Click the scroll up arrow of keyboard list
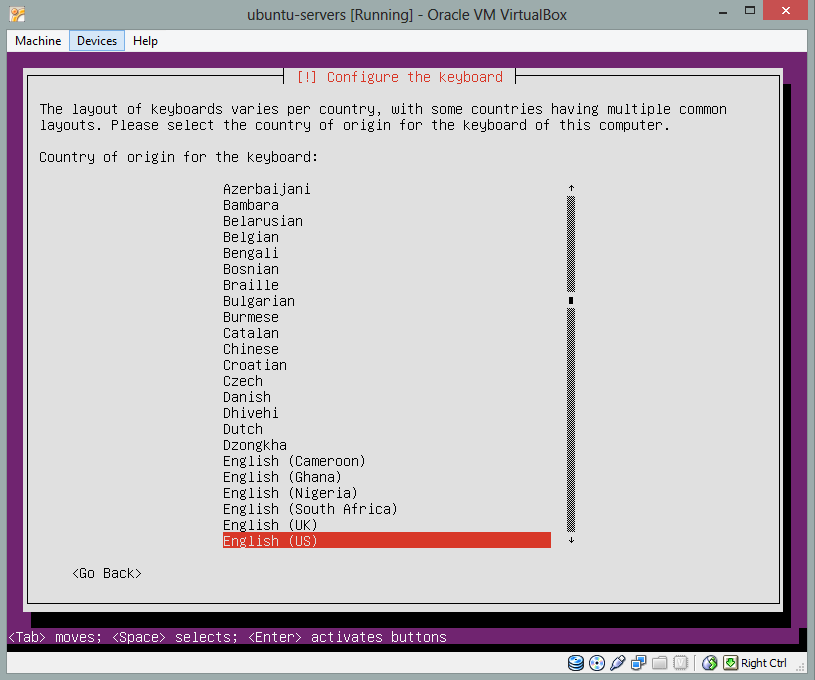 point(571,188)
